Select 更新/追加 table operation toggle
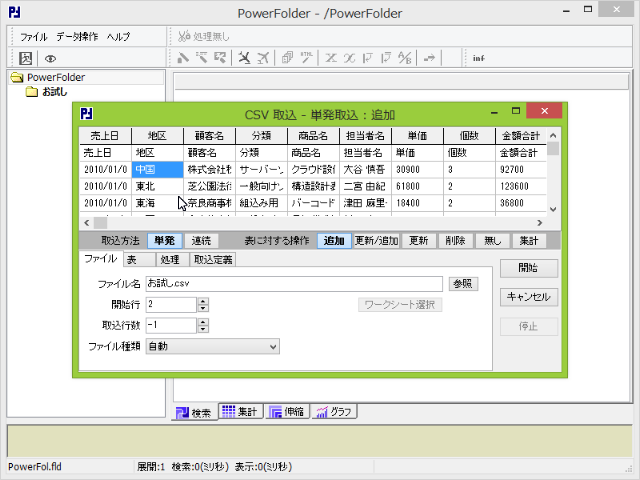 pos(376,241)
